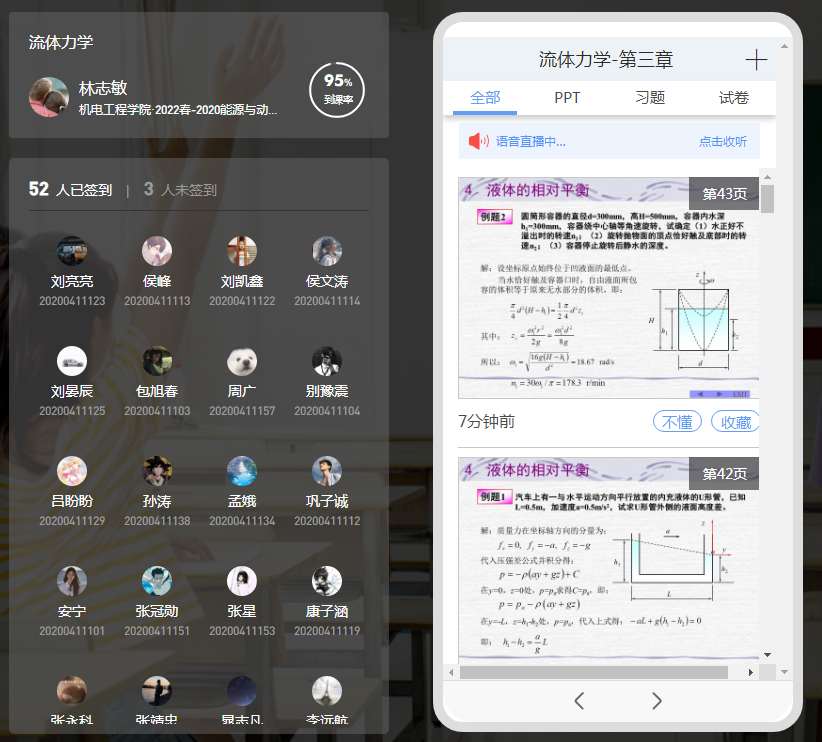Open 孟娥's profile picture
Screen dimensions: 822x742
241,471
